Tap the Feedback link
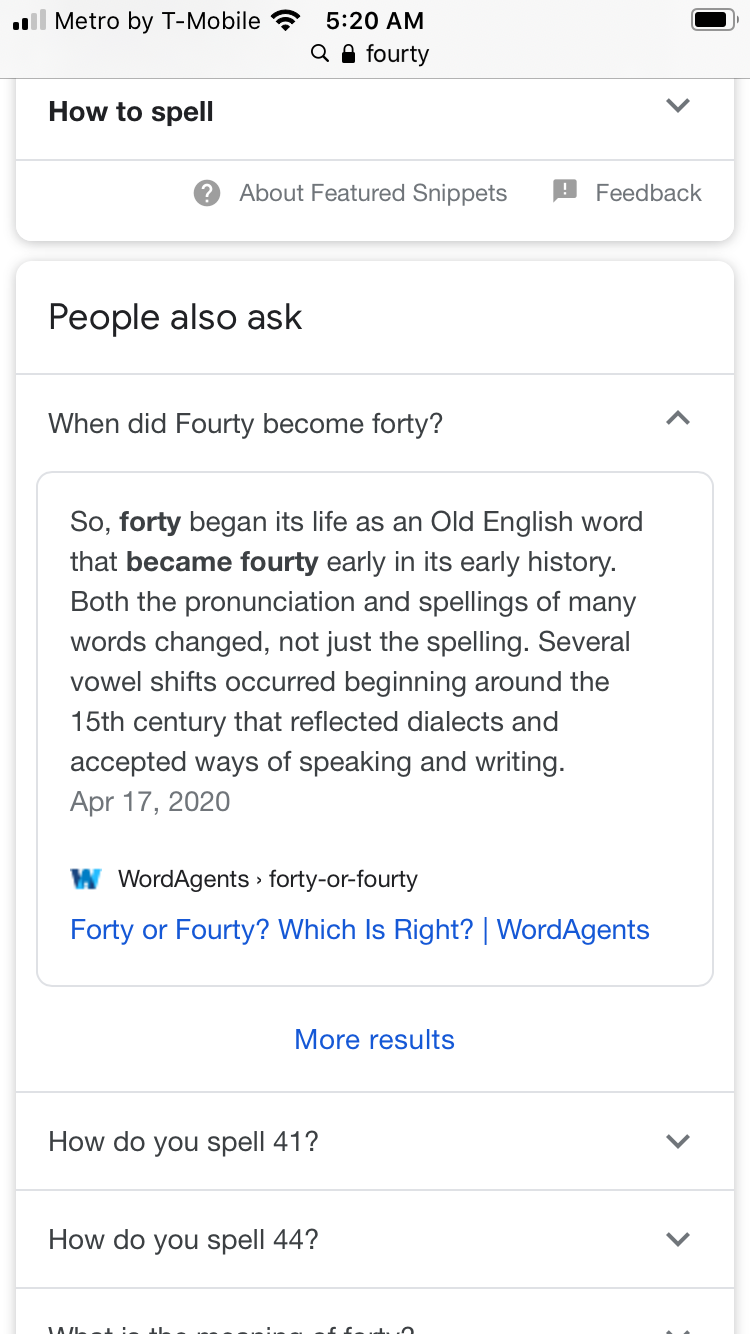The height and width of the screenshot is (1334, 750). 648,193
